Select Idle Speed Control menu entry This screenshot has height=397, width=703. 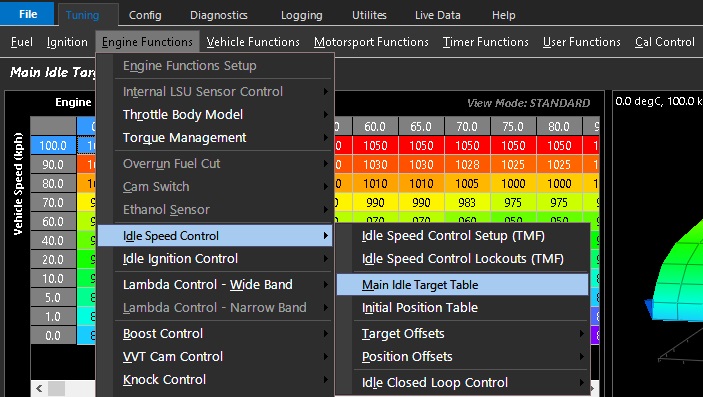click(x=215, y=236)
